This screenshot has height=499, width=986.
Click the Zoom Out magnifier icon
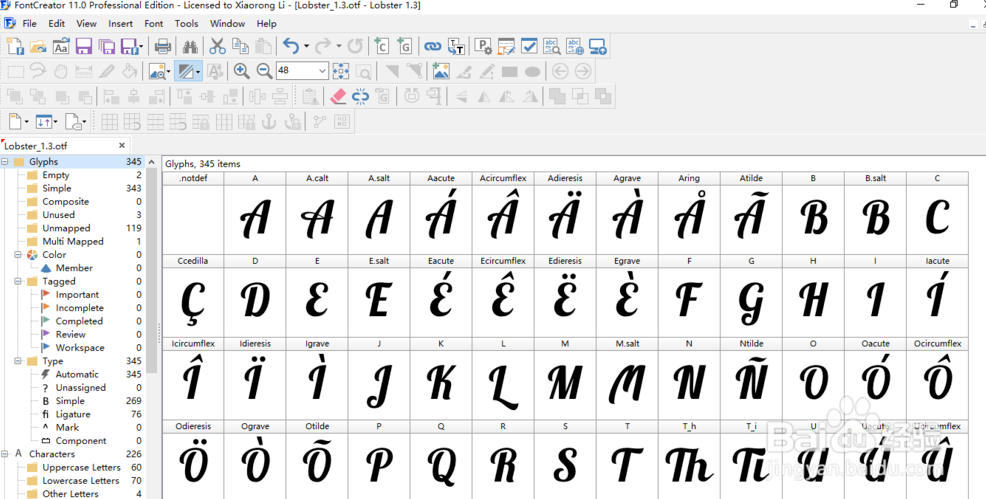(264, 71)
